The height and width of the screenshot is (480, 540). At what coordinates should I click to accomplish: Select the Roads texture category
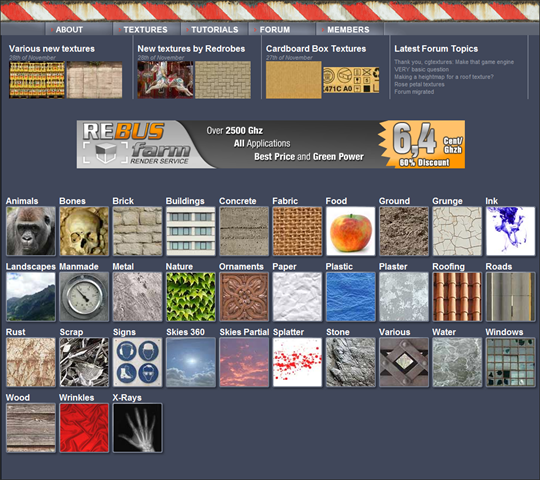tap(510, 297)
